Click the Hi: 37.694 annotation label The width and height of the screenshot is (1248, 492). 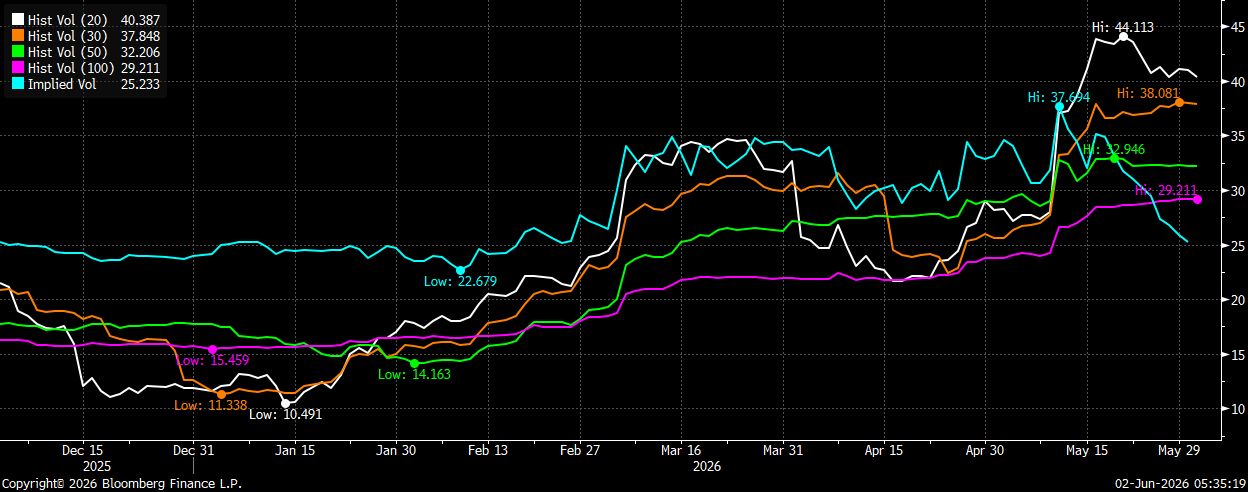[1058, 97]
